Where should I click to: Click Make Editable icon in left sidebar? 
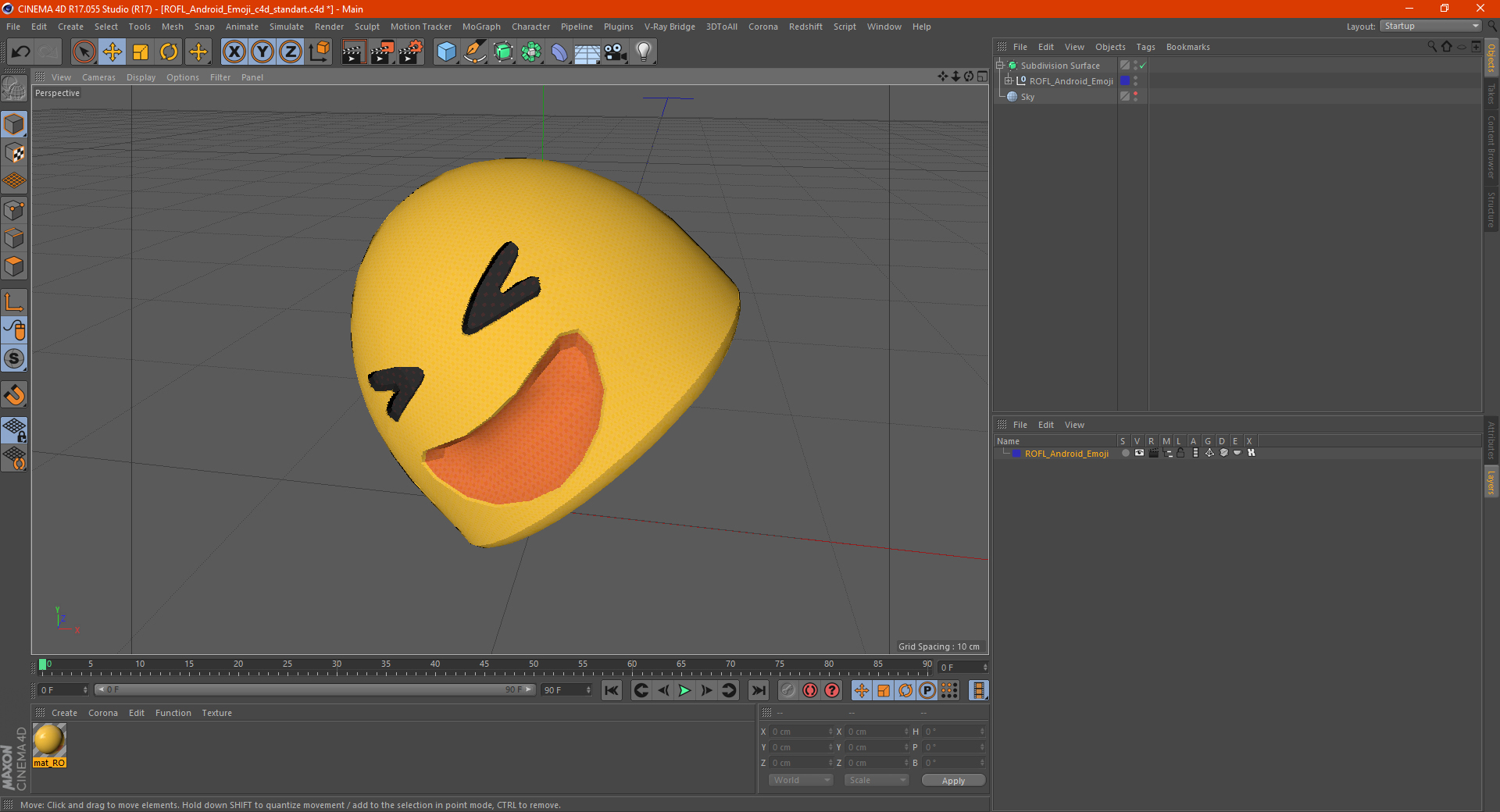tap(14, 88)
